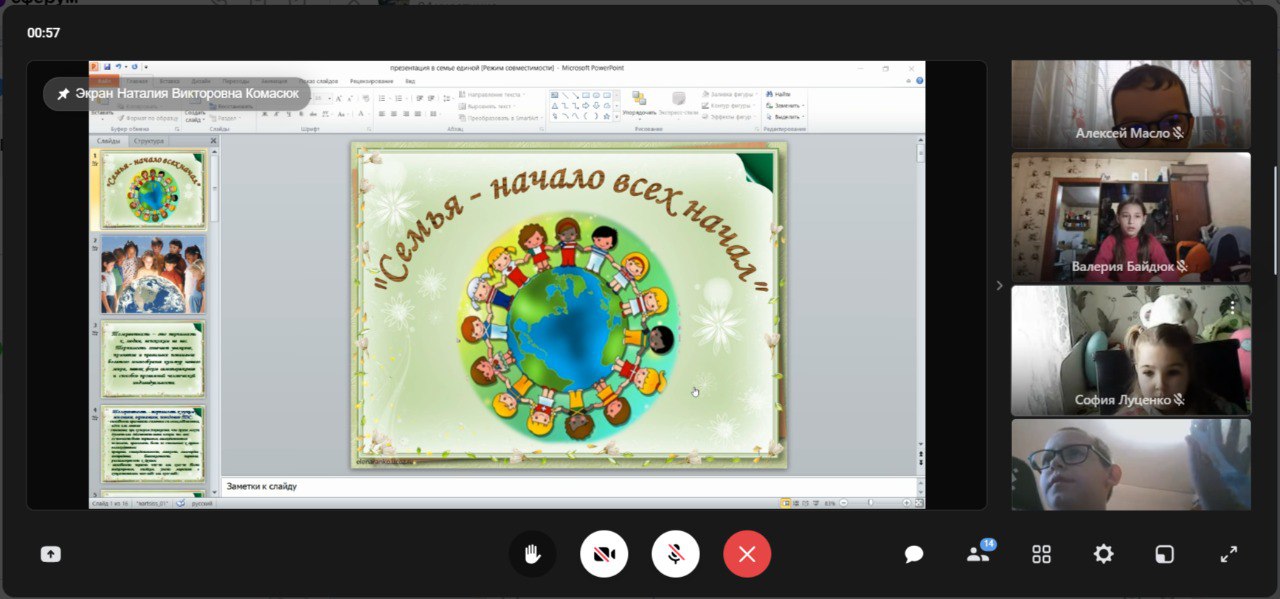Close the slides thumbnail pane

[213, 141]
